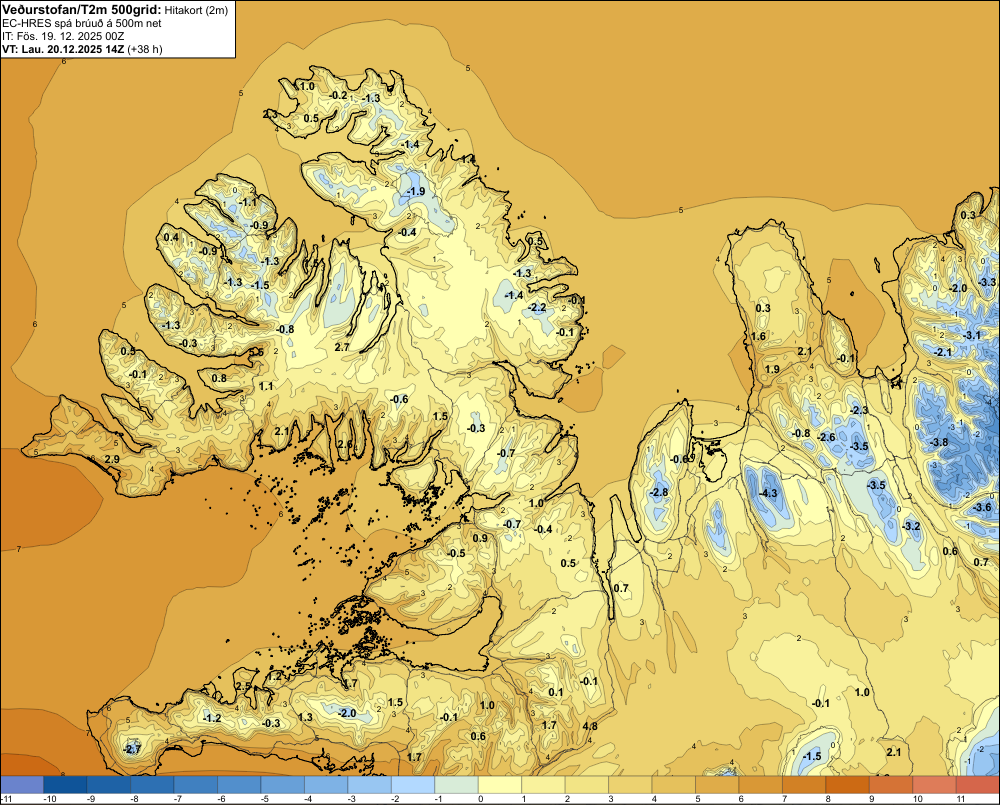
Task: Click the 0.8 temperature value
Action: [x=219, y=378]
